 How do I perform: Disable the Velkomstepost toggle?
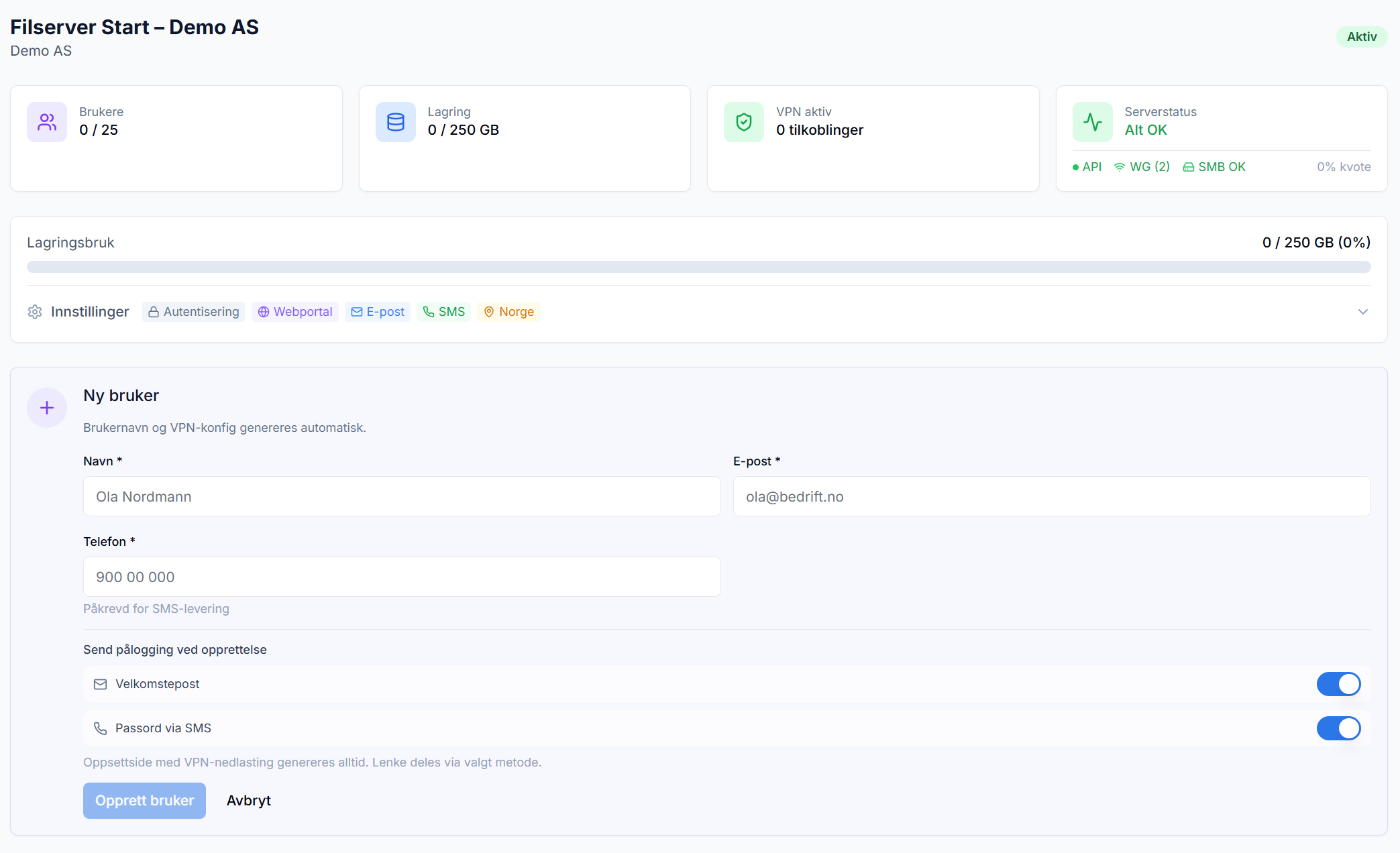pyautogui.click(x=1338, y=684)
